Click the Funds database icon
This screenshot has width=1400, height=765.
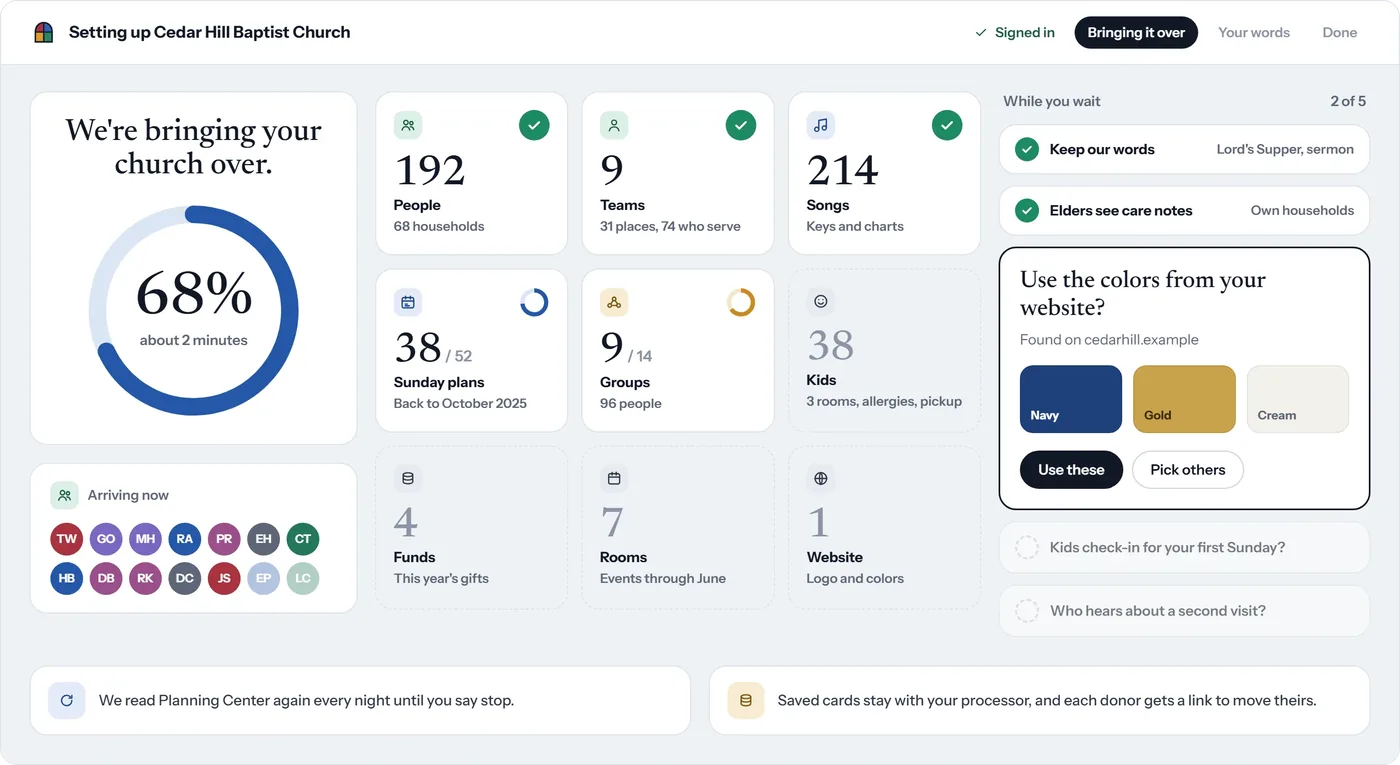coord(408,479)
